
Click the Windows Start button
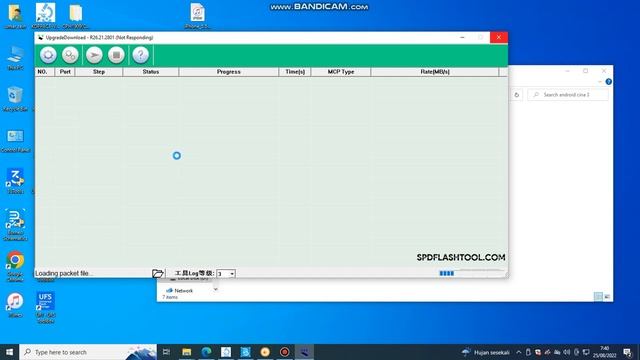point(9,352)
